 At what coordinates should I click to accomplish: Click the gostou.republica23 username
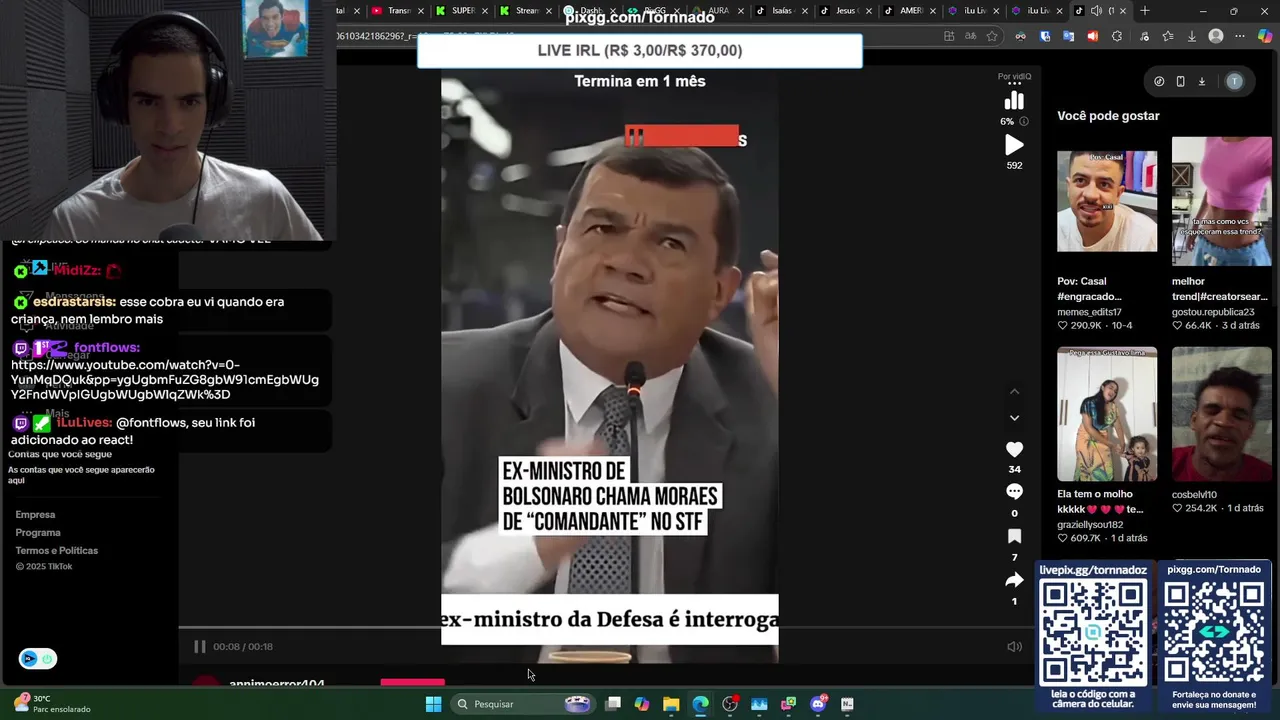point(1213,312)
